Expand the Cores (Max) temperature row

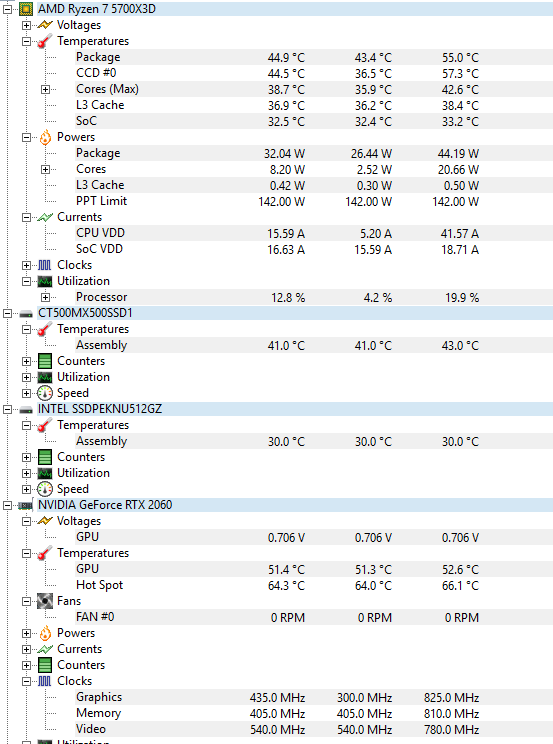pyautogui.click(x=46, y=89)
